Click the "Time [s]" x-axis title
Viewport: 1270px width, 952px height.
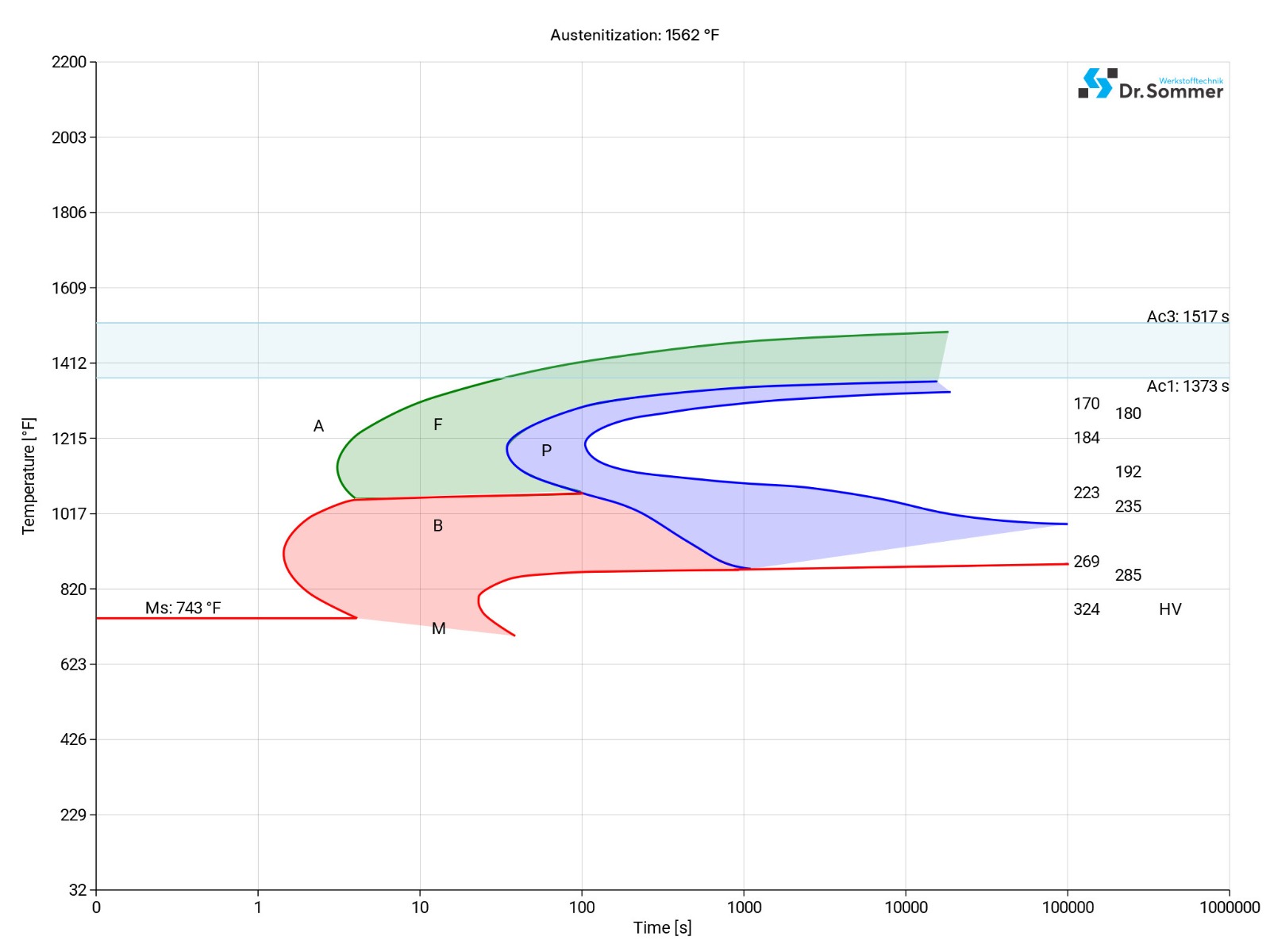662,927
